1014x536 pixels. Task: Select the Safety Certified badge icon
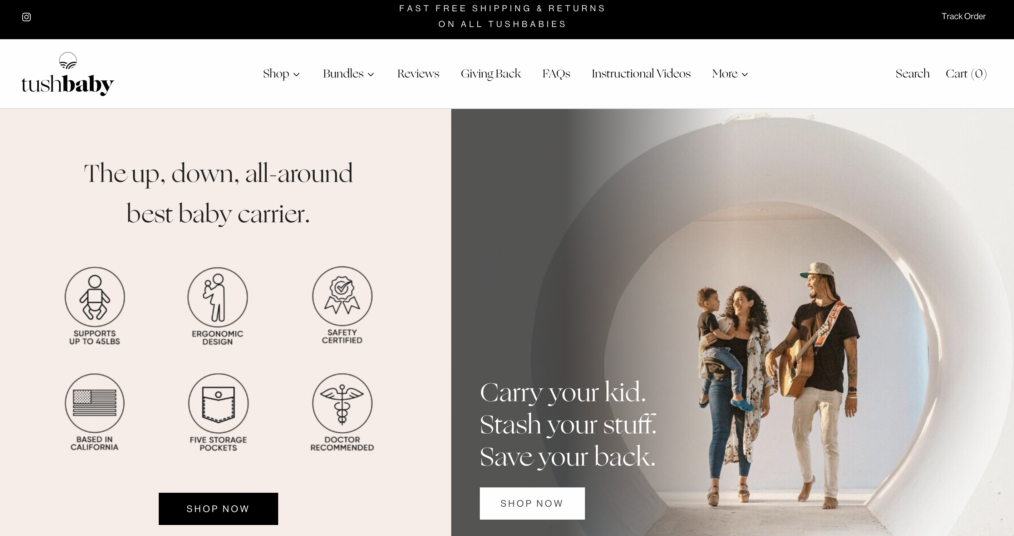342,296
